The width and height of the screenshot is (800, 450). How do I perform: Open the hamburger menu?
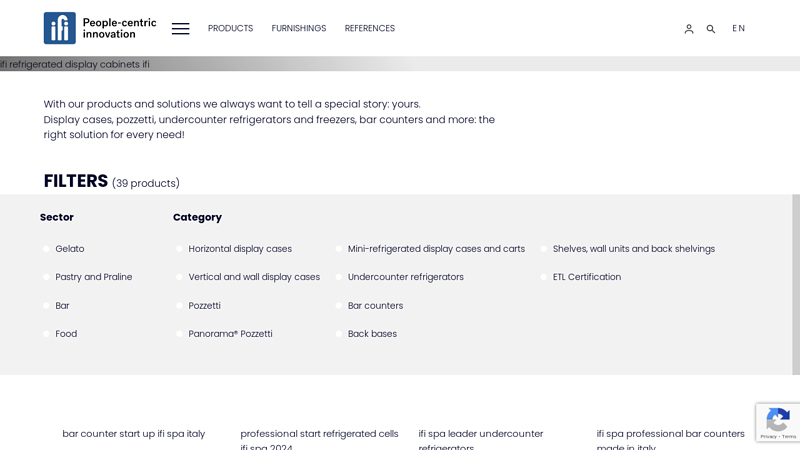[x=181, y=29]
